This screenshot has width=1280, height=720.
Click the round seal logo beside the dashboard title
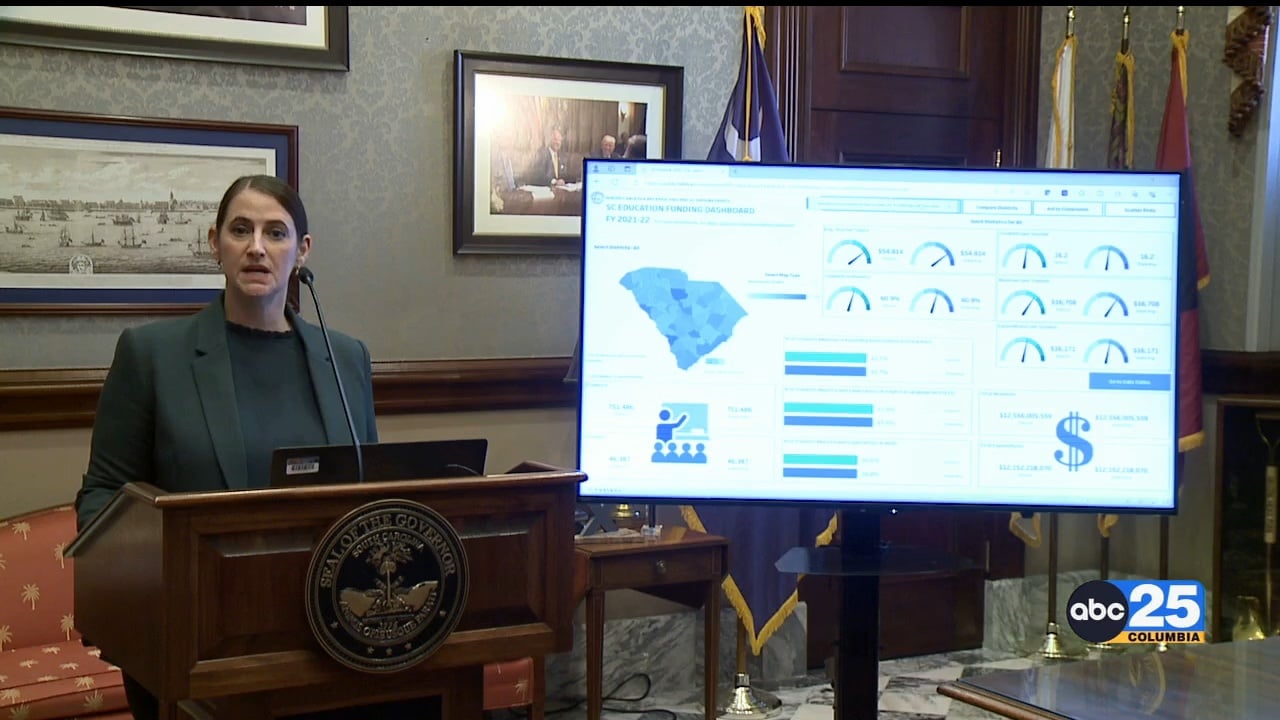(x=597, y=198)
